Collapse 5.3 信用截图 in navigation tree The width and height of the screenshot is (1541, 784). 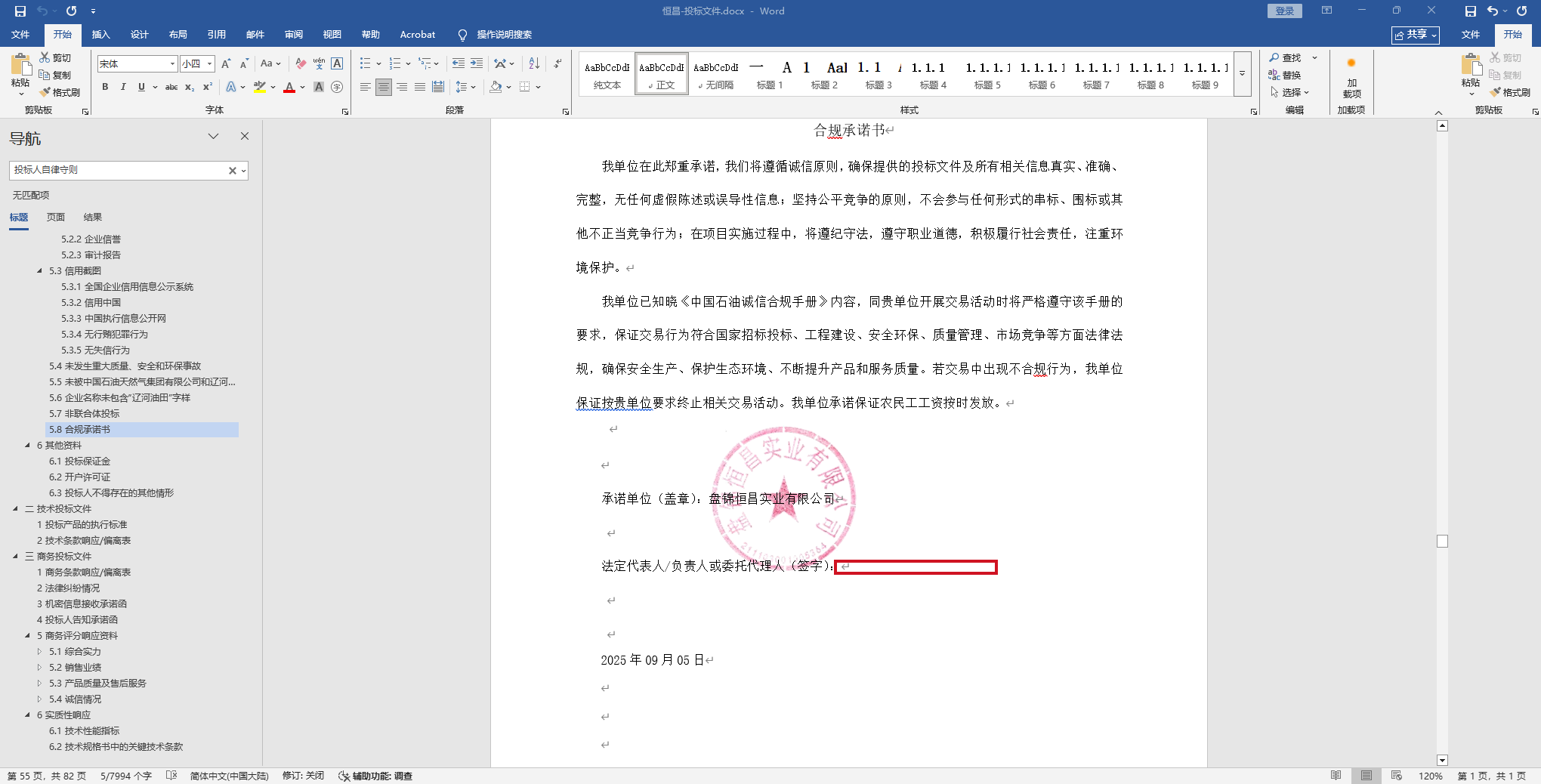tap(39, 270)
